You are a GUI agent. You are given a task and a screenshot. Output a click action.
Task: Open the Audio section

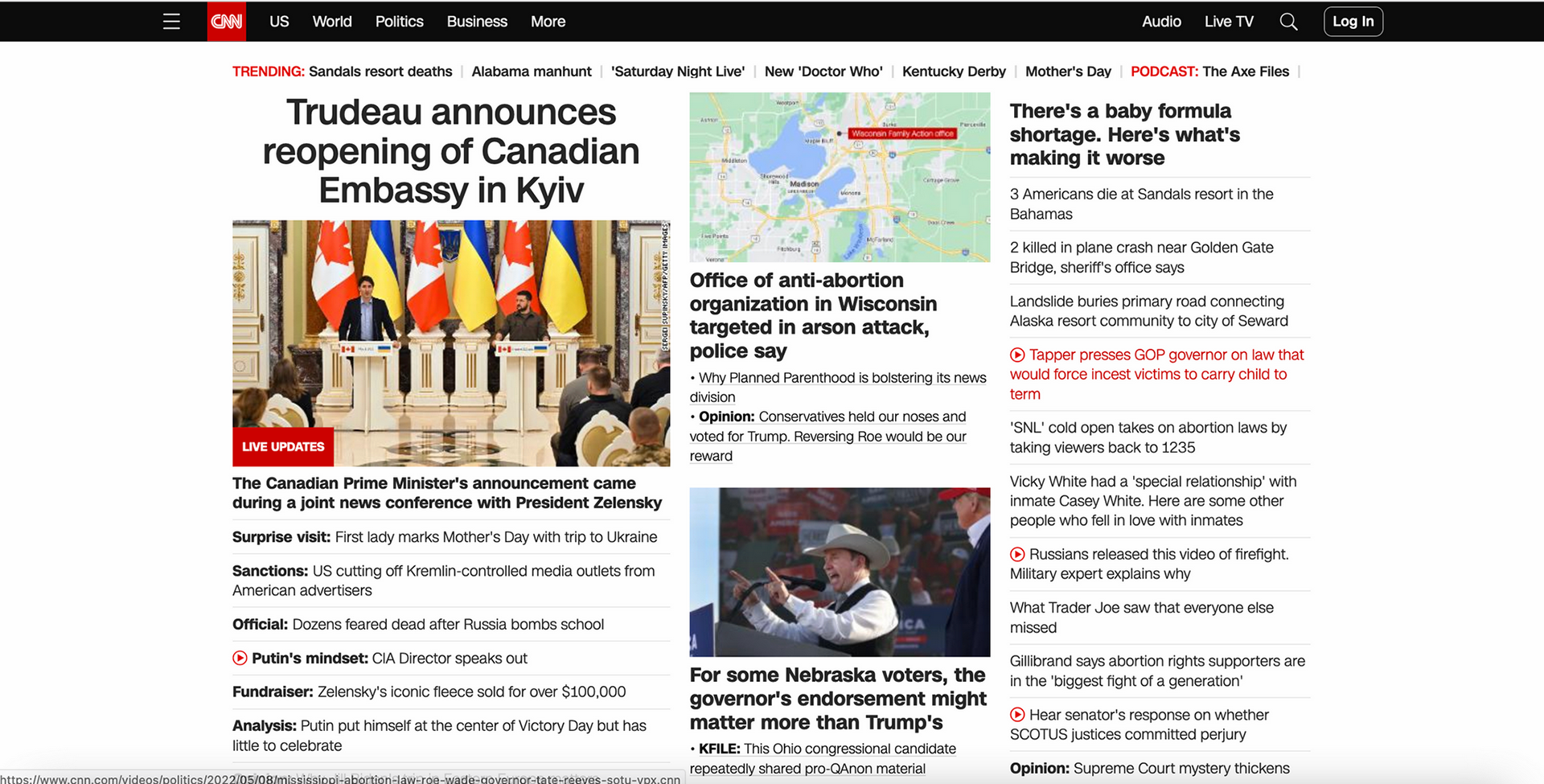tap(1161, 22)
